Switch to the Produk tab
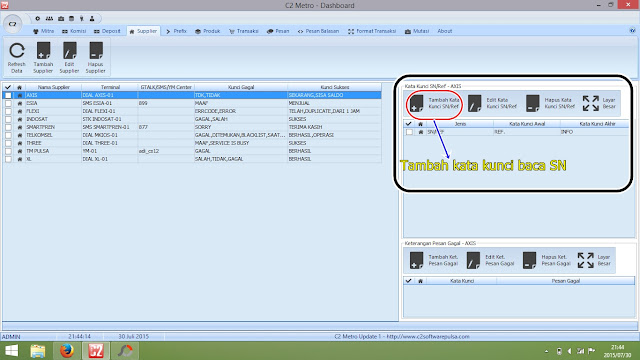Image resolution: width=640 pixels, height=360 pixels. tap(208, 31)
